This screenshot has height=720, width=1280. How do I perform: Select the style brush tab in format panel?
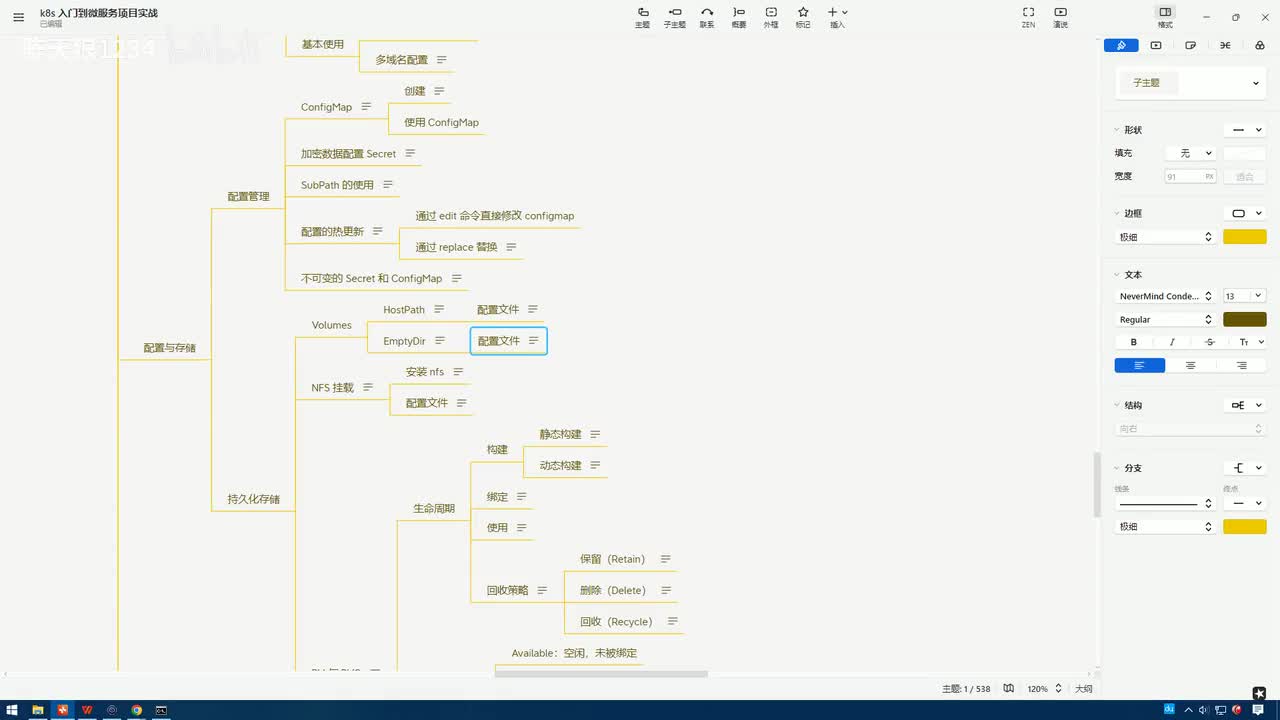(x=1121, y=45)
